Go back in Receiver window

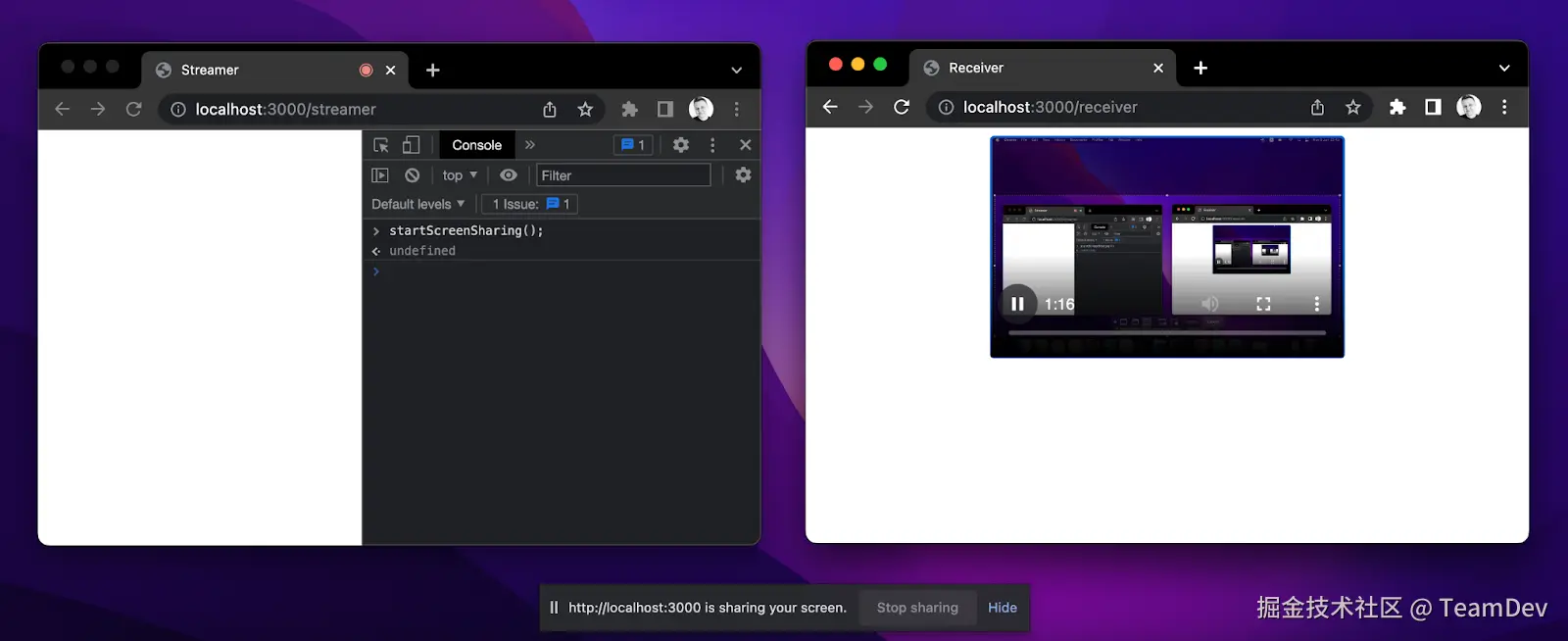pyautogui.click(x=830, y=107)
